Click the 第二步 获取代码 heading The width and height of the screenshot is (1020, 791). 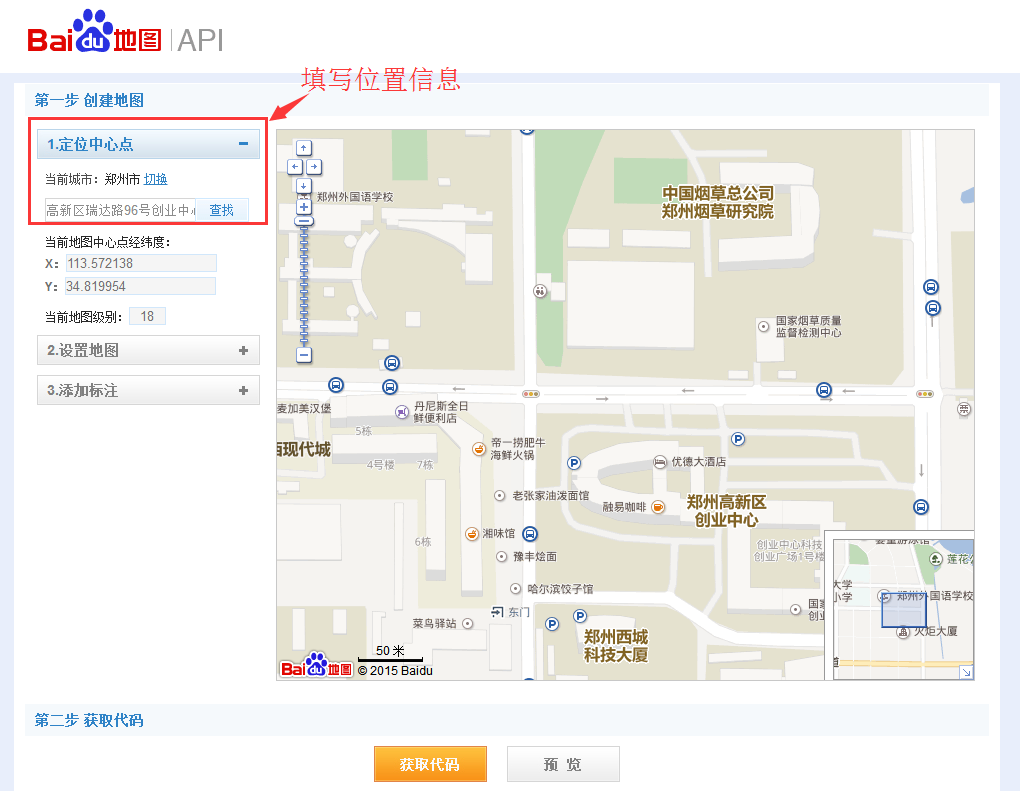click(x=89, y=720)
